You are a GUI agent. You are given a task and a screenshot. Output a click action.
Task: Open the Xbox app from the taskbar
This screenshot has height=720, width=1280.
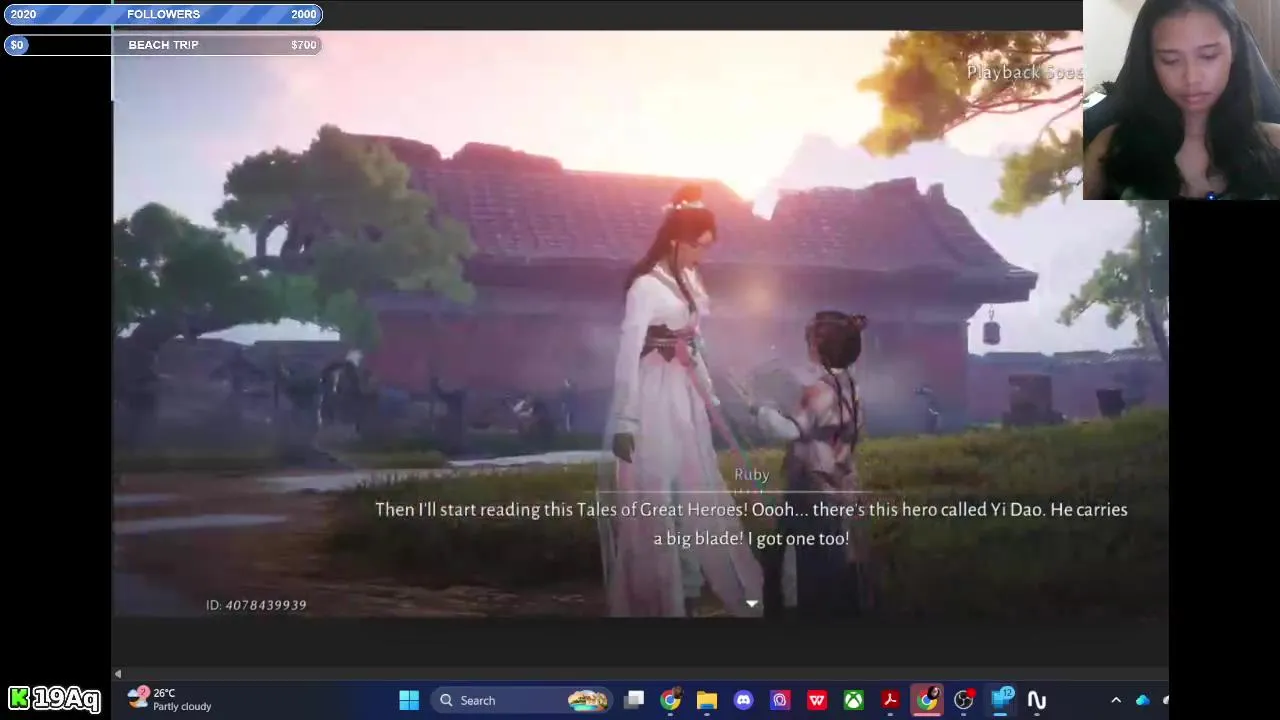pos(853,700)
